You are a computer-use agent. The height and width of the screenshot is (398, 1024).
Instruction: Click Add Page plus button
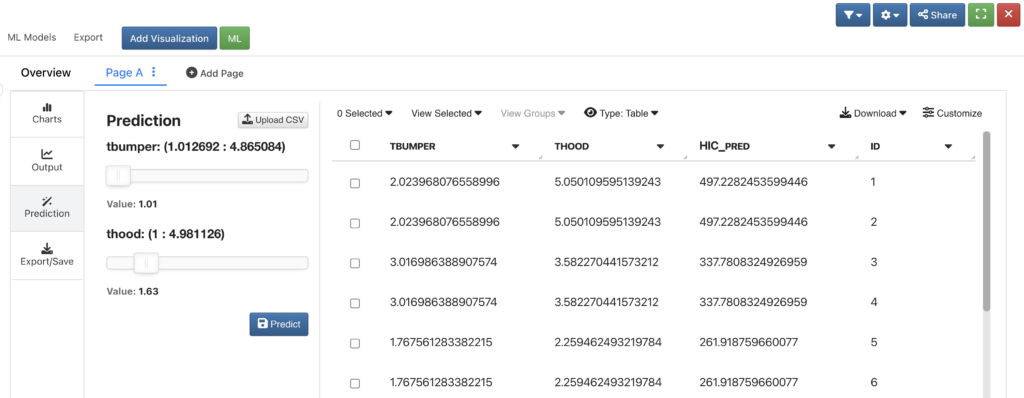(215, 73)
